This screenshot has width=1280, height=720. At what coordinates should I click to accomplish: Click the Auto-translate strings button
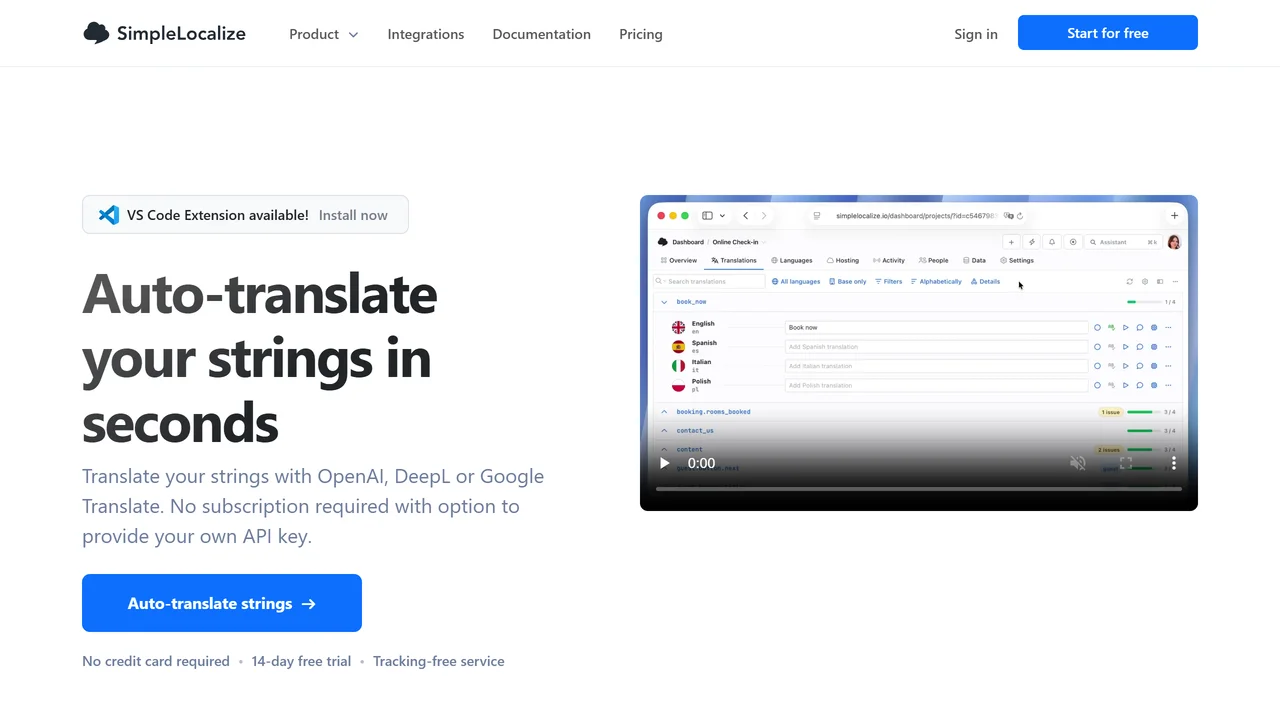[x=222, y=603]
